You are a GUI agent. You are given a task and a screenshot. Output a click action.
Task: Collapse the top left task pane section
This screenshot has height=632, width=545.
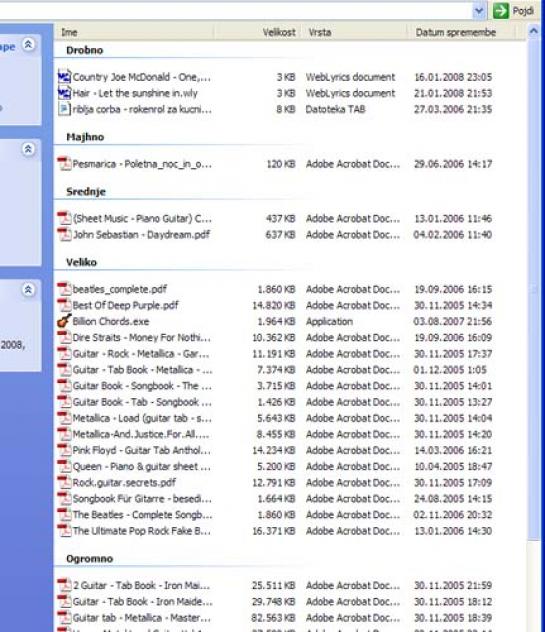(28, 44)
